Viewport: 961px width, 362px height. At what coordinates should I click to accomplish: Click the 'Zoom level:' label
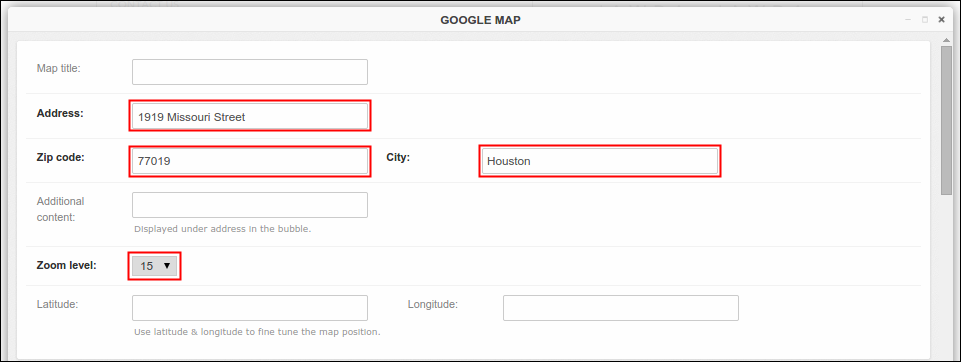[x=66, y=266]
